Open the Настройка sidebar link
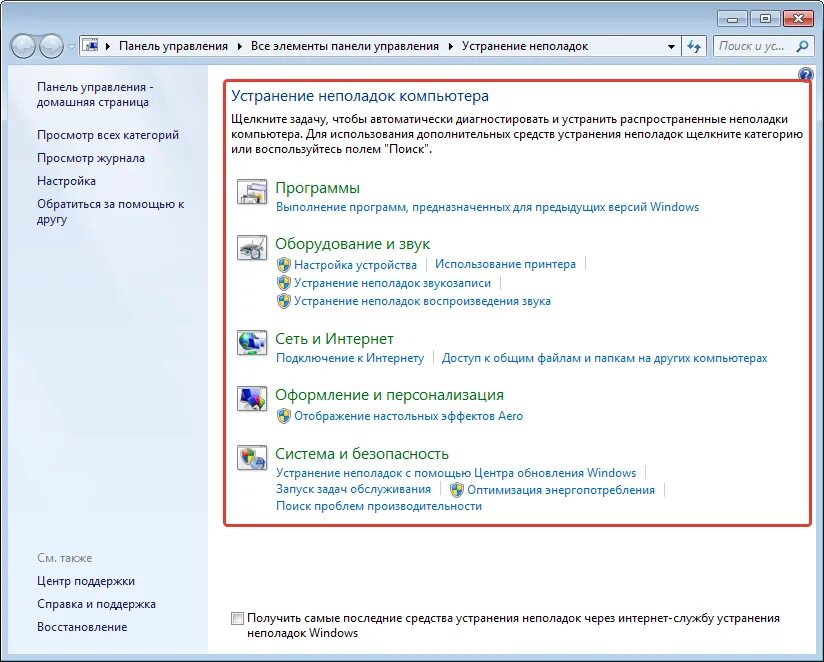This screenshot has height=662, width=824. [x=66, y=181]
